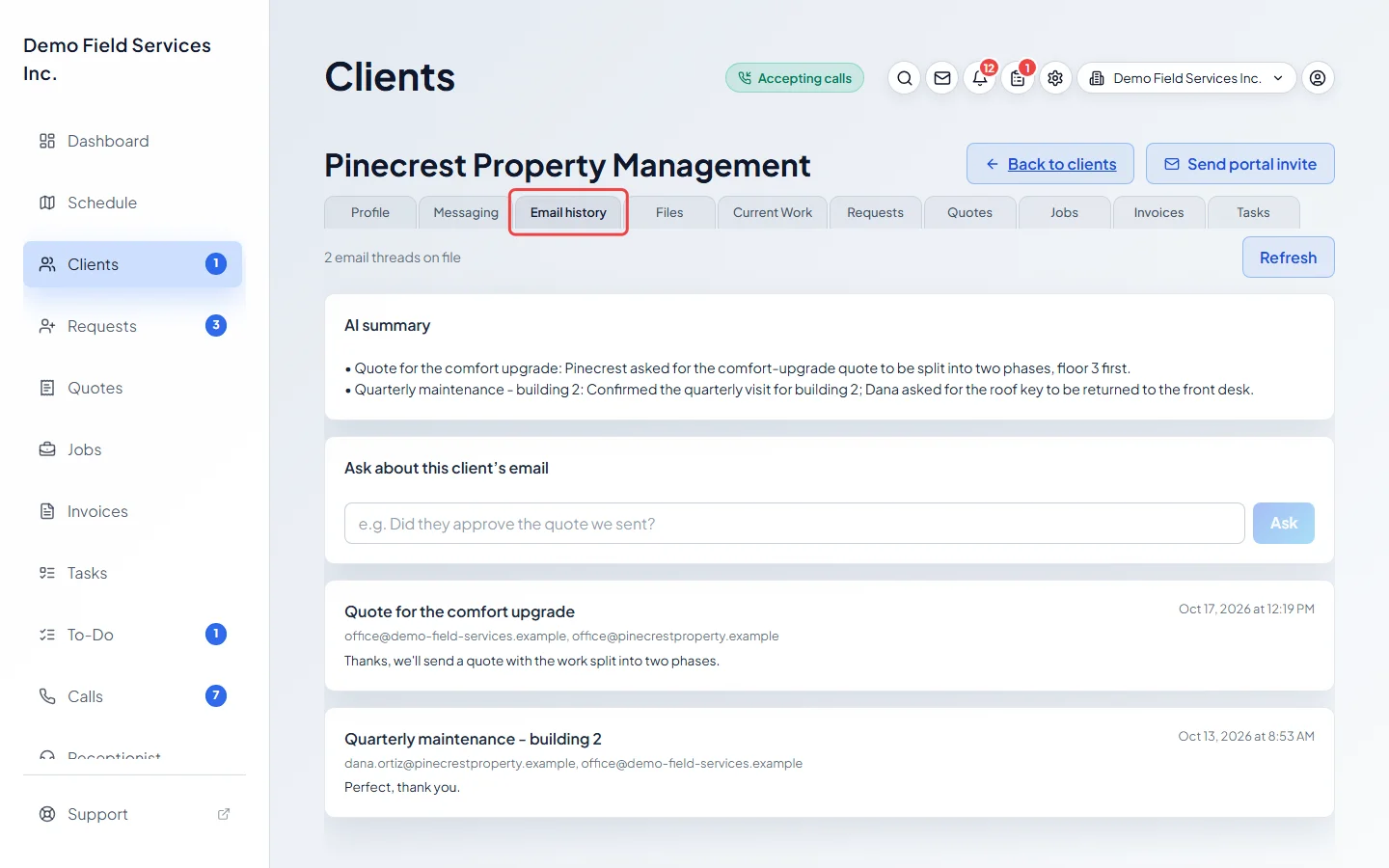Image resolution: width=1389 pixels, height=868 pixels.
Task: Click Back to clients button
Action: [x=1051, y=164]
